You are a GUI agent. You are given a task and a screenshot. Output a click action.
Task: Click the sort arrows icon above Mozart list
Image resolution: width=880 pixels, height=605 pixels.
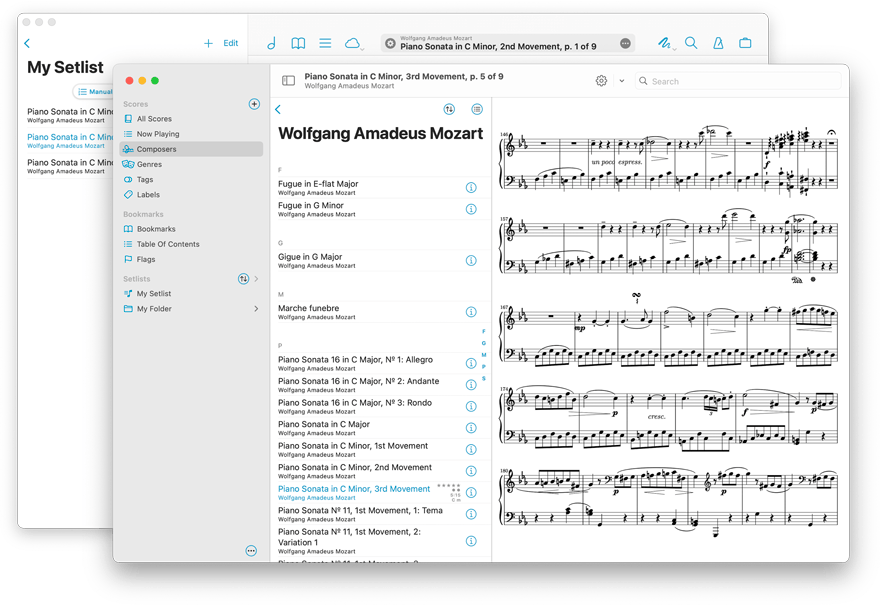coord(449,109)
